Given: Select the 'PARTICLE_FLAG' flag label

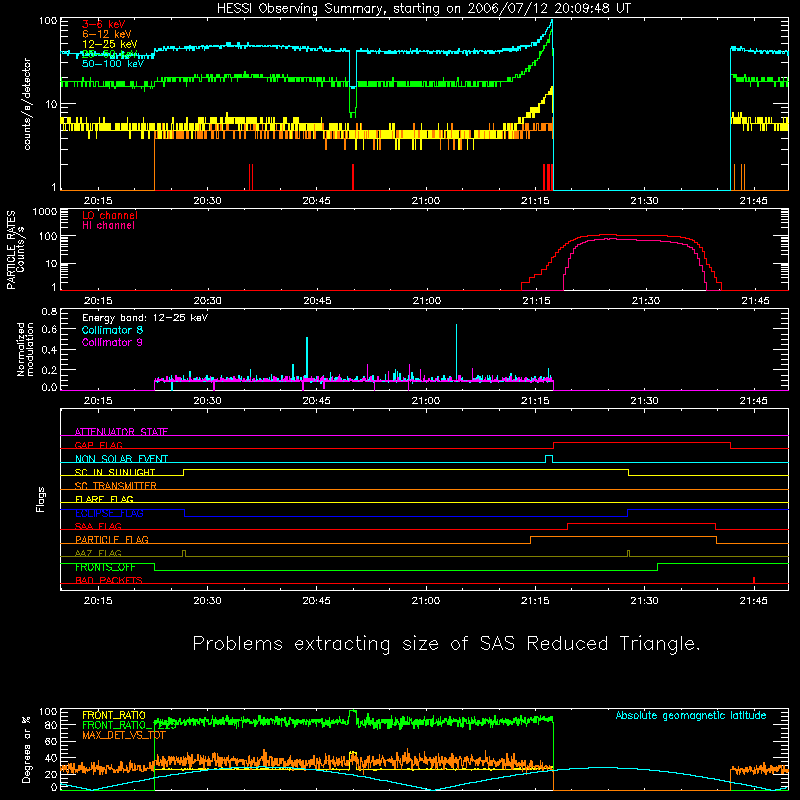Looking at the screenshot, I should [112, 540].
